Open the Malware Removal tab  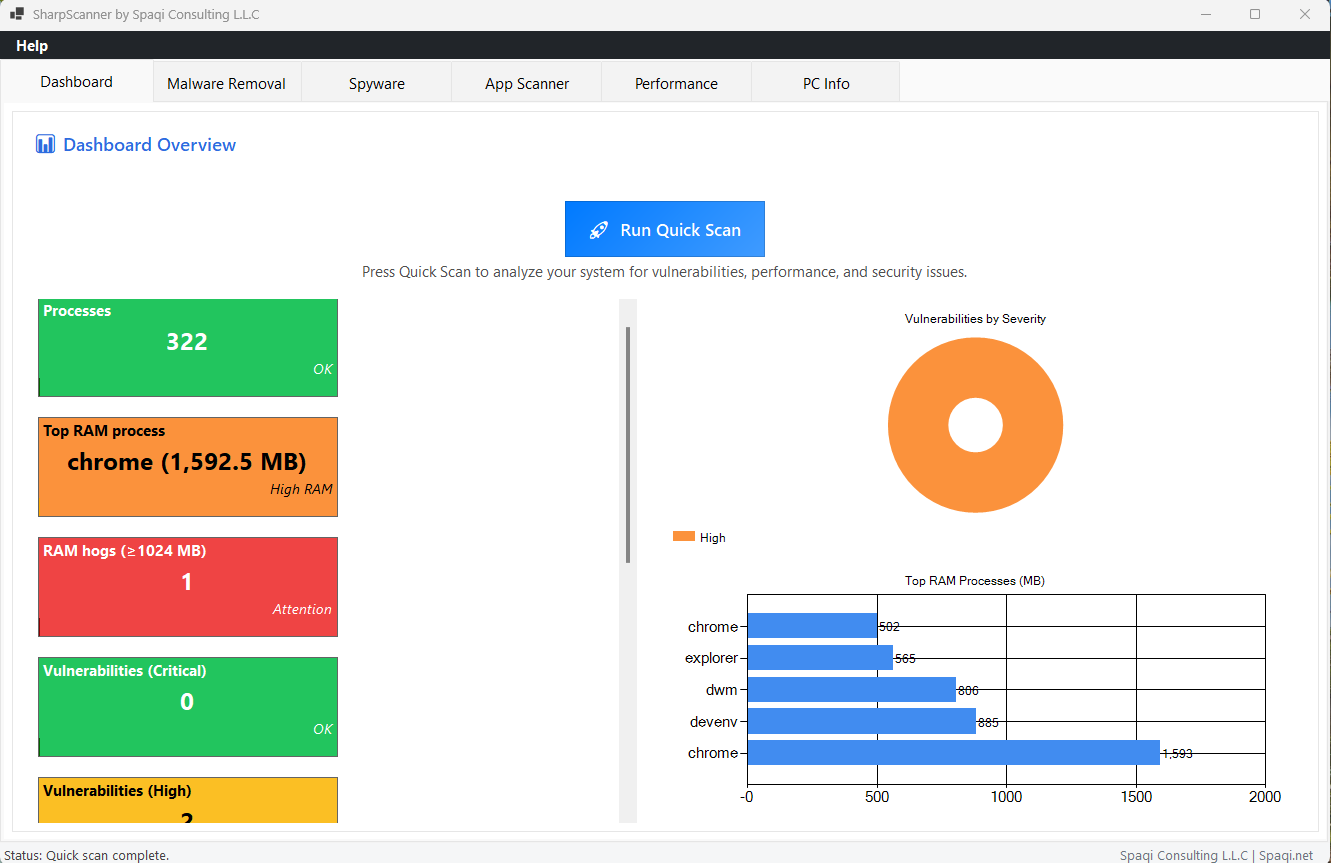(227, 83)
